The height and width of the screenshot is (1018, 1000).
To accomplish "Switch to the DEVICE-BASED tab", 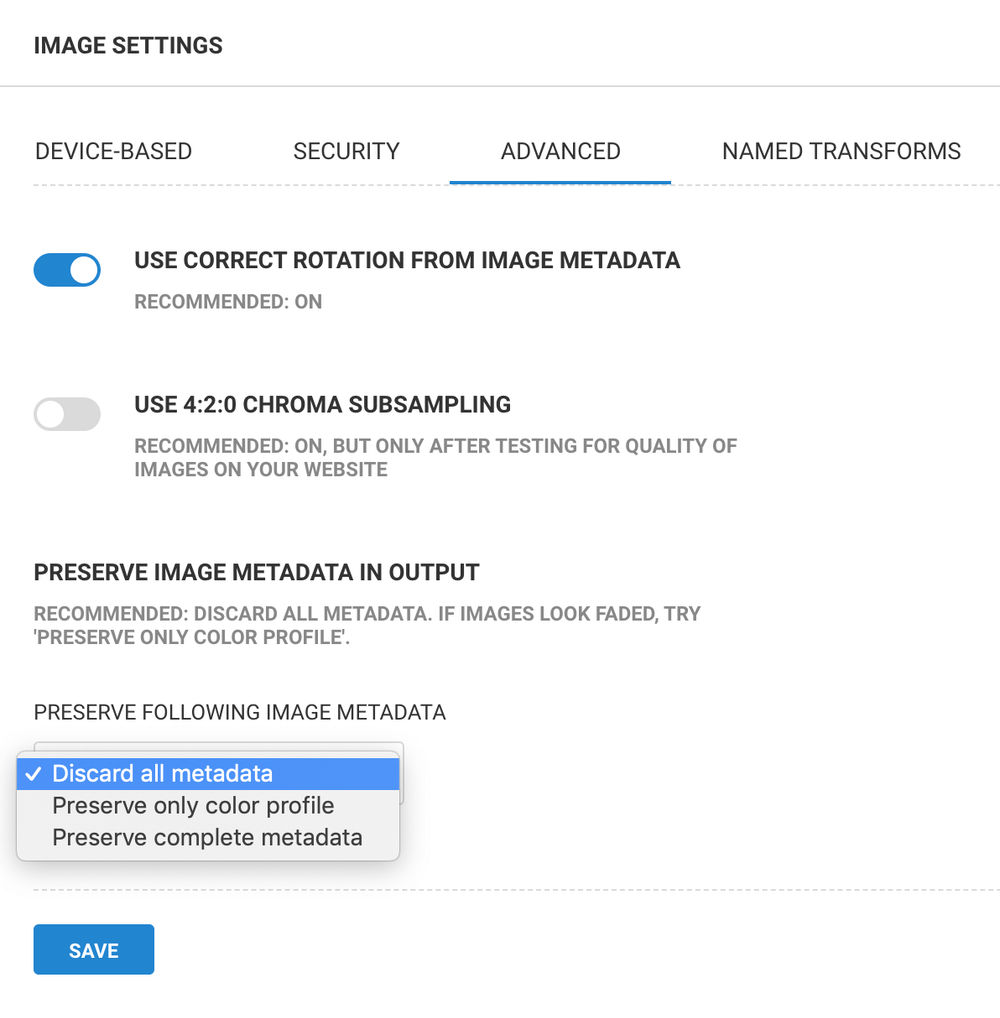I will [x=113, y=151].
